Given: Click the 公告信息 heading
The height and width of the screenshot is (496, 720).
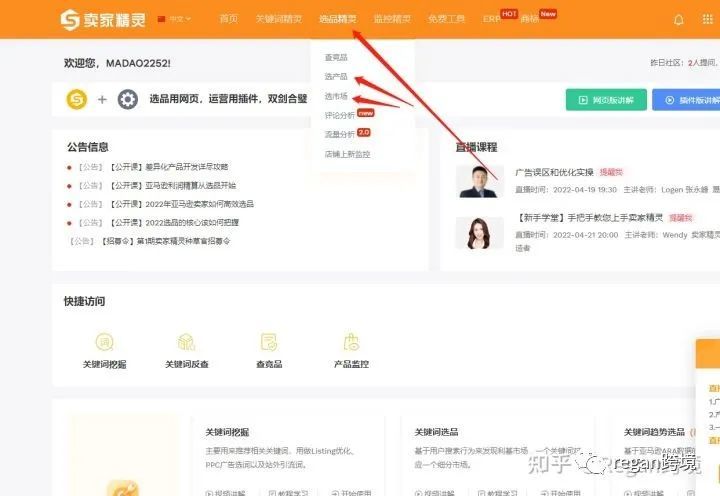Looking at the screenshot, I should point(88,147).
